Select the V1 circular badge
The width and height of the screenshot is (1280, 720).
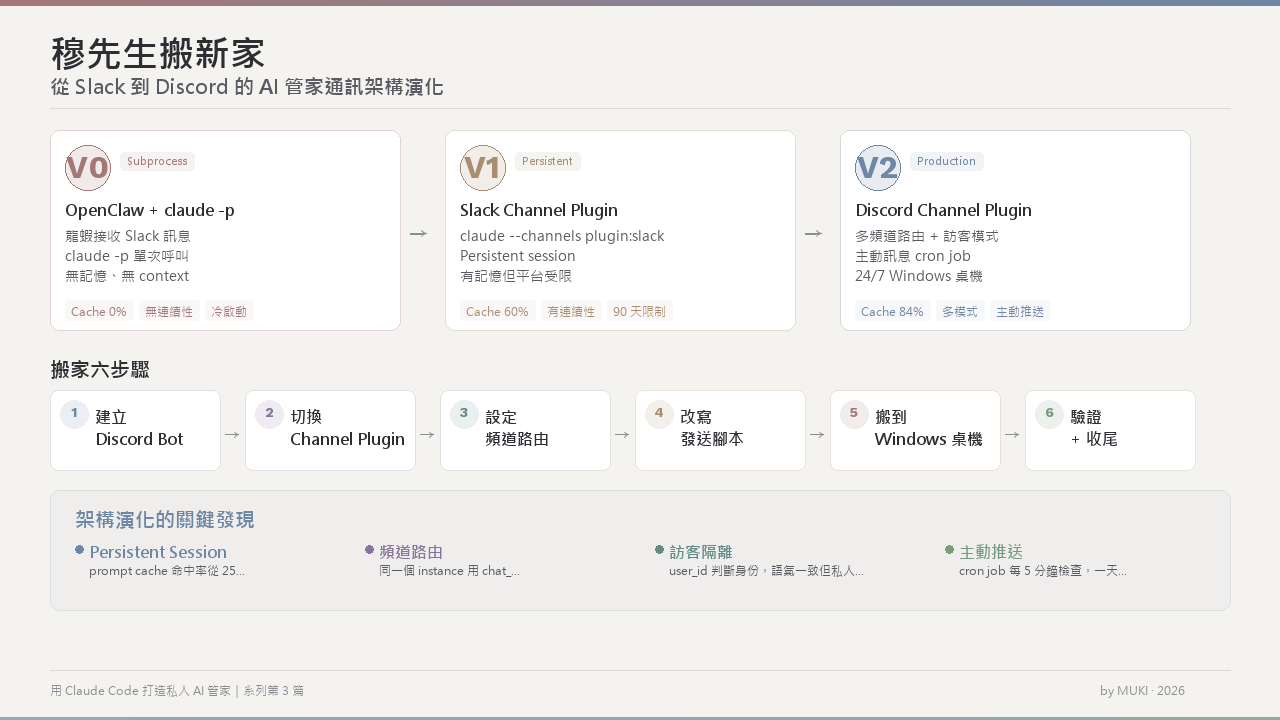coord(483,168)
